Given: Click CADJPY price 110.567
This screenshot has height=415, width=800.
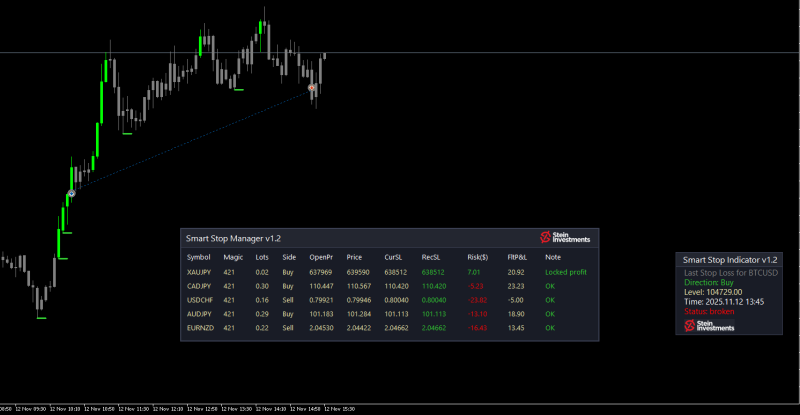Looking at the screenshot, I should coord(359,286).
